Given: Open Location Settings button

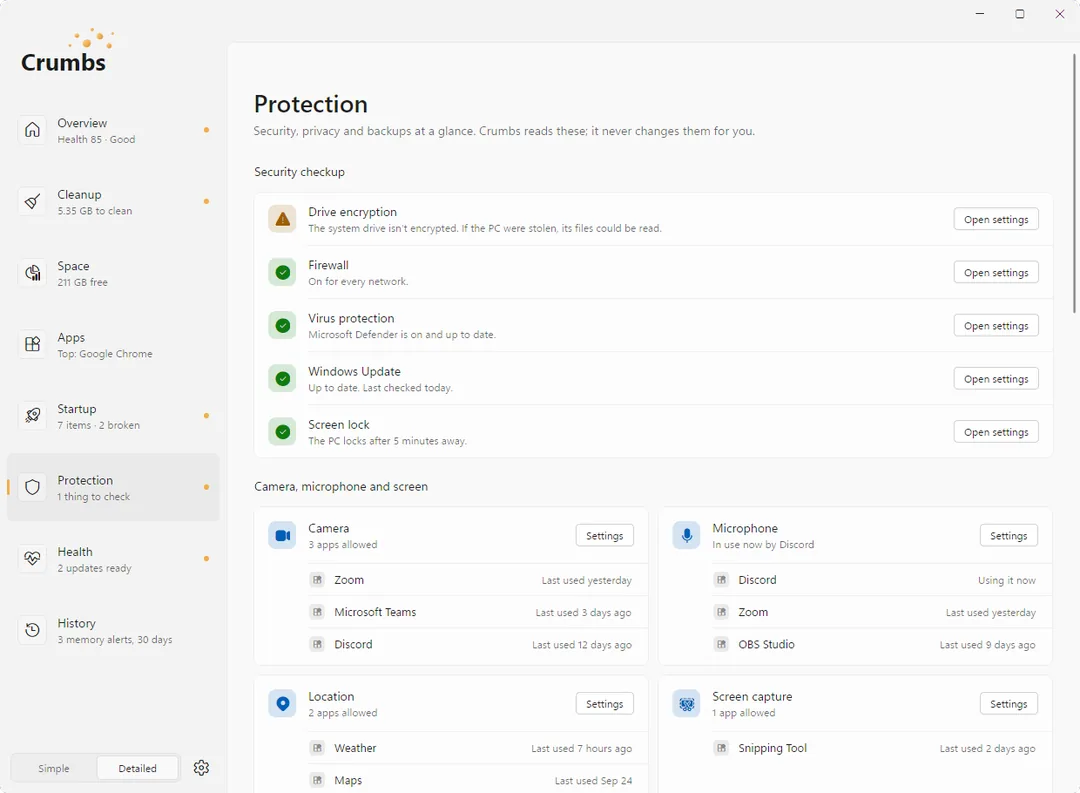Looking at the screenshot, I should 605,703.
